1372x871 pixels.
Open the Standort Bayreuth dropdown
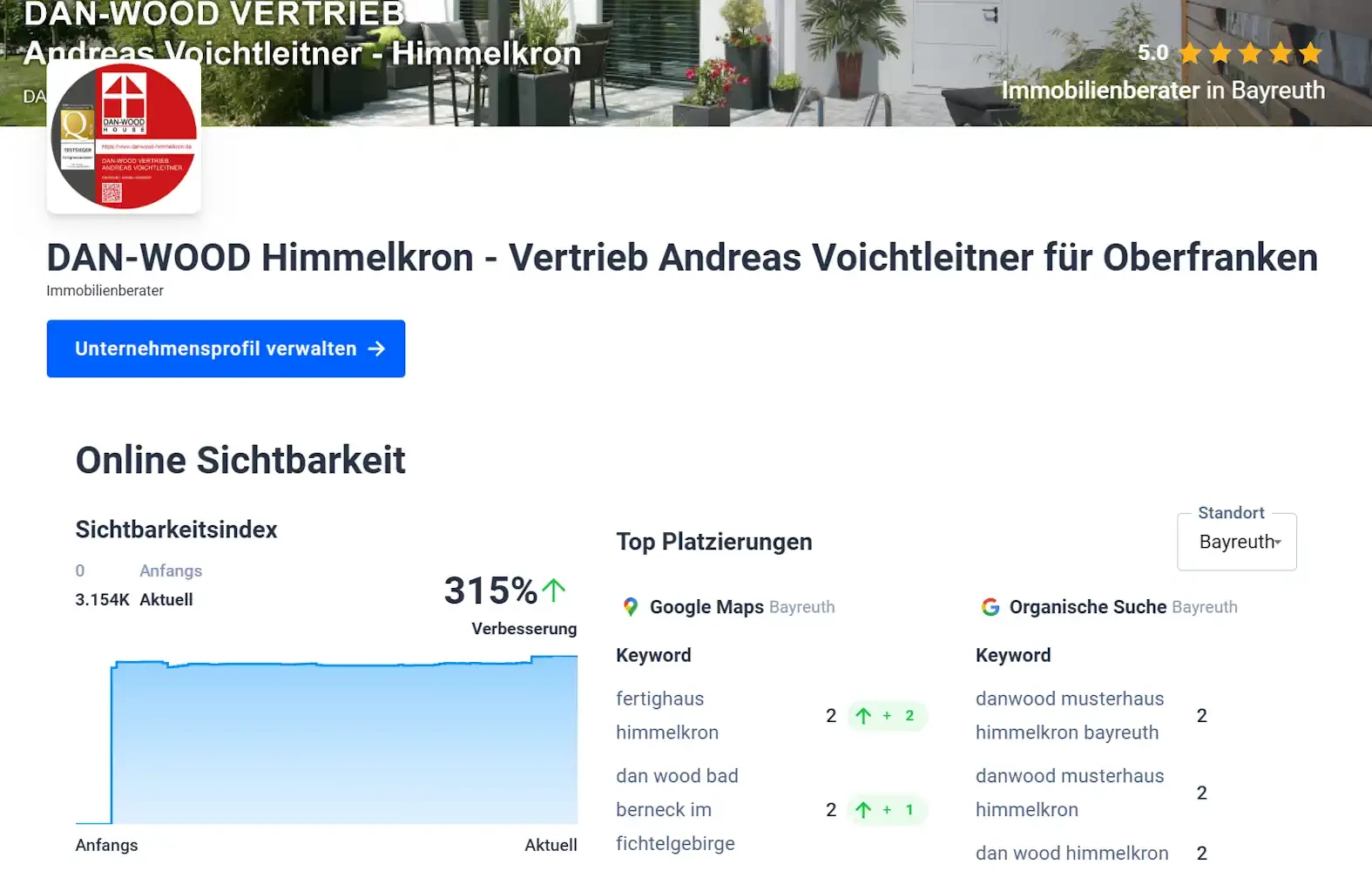point(1236,542)
